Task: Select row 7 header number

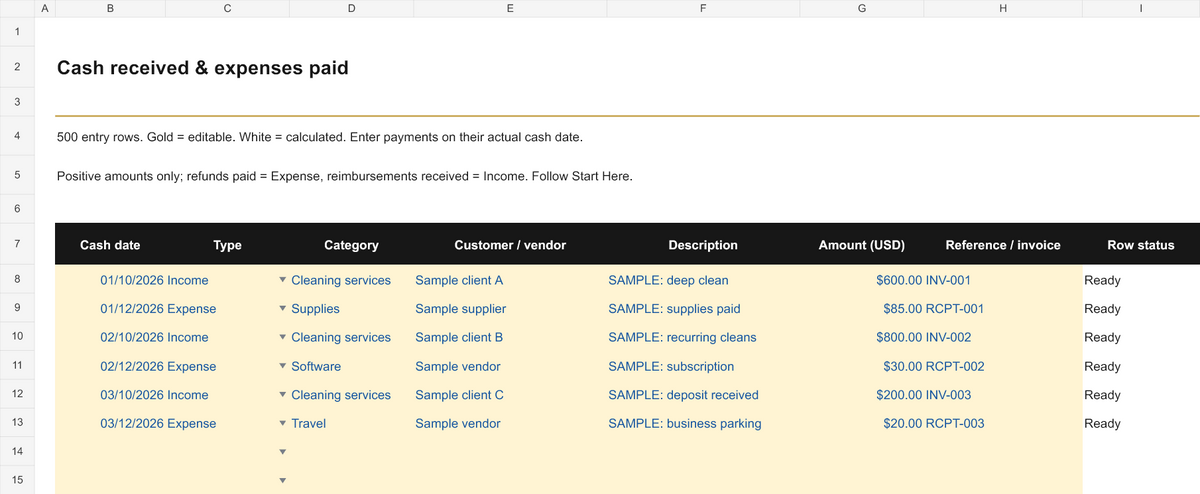Action: (17, 244)
